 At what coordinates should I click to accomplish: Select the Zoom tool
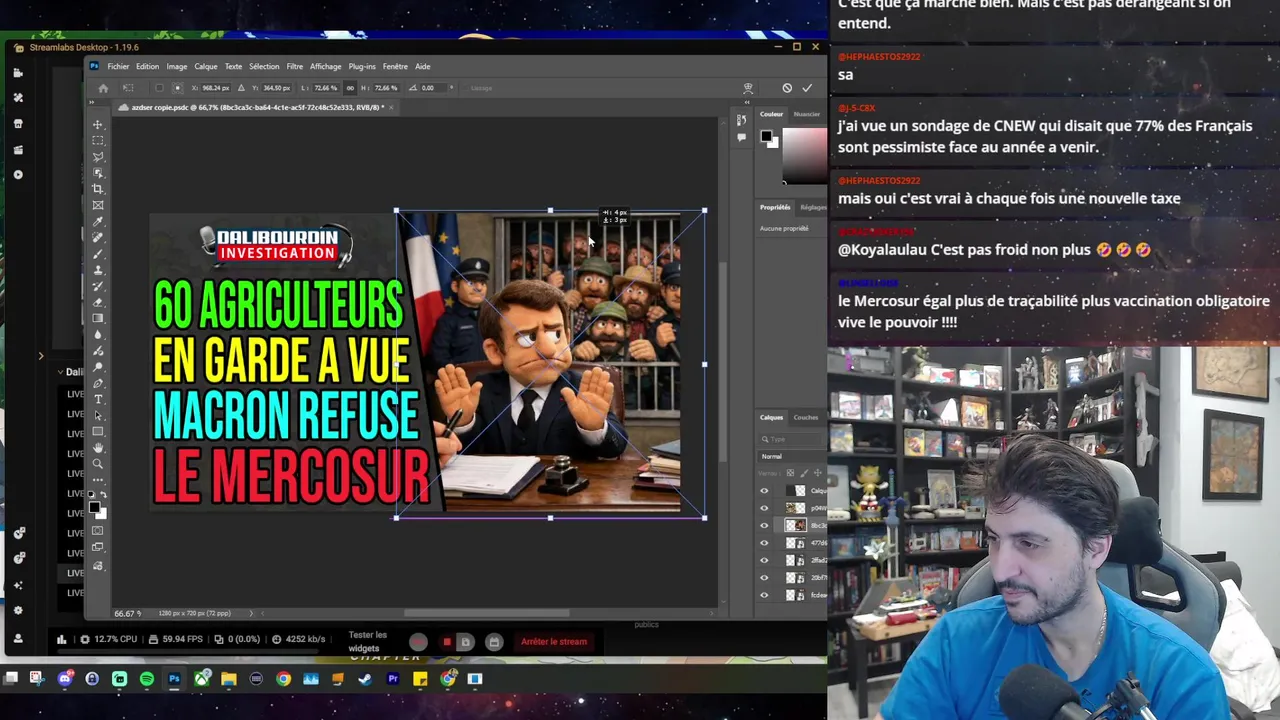tap(98, 463)
